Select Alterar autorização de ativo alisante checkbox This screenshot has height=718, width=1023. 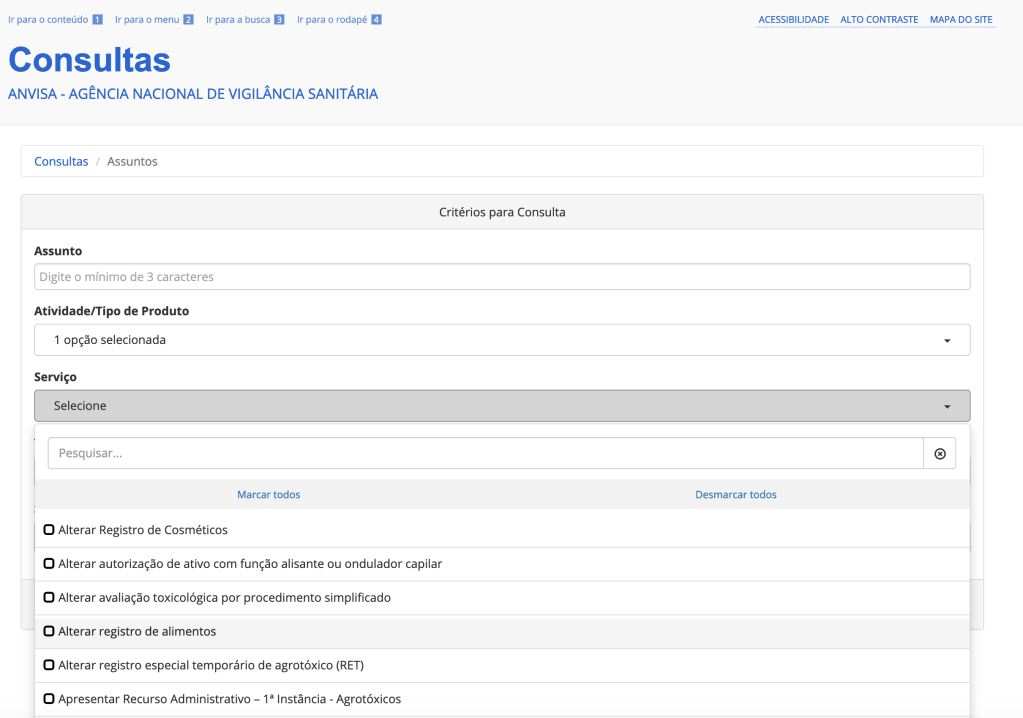click(49, 564)
